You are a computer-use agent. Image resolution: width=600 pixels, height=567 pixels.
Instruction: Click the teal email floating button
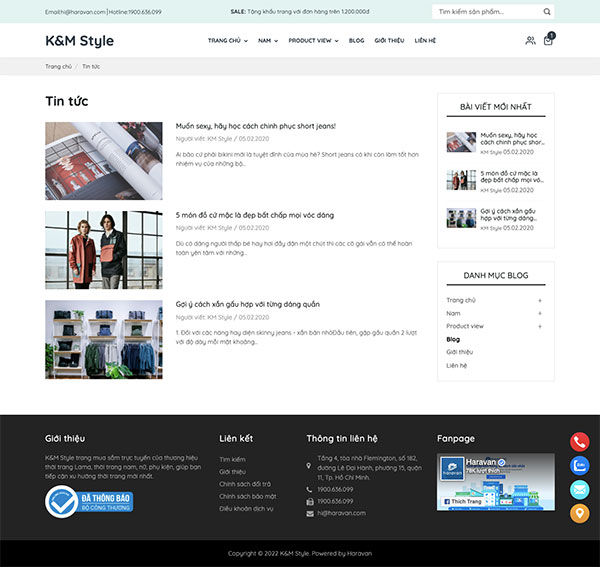point(579,490)
